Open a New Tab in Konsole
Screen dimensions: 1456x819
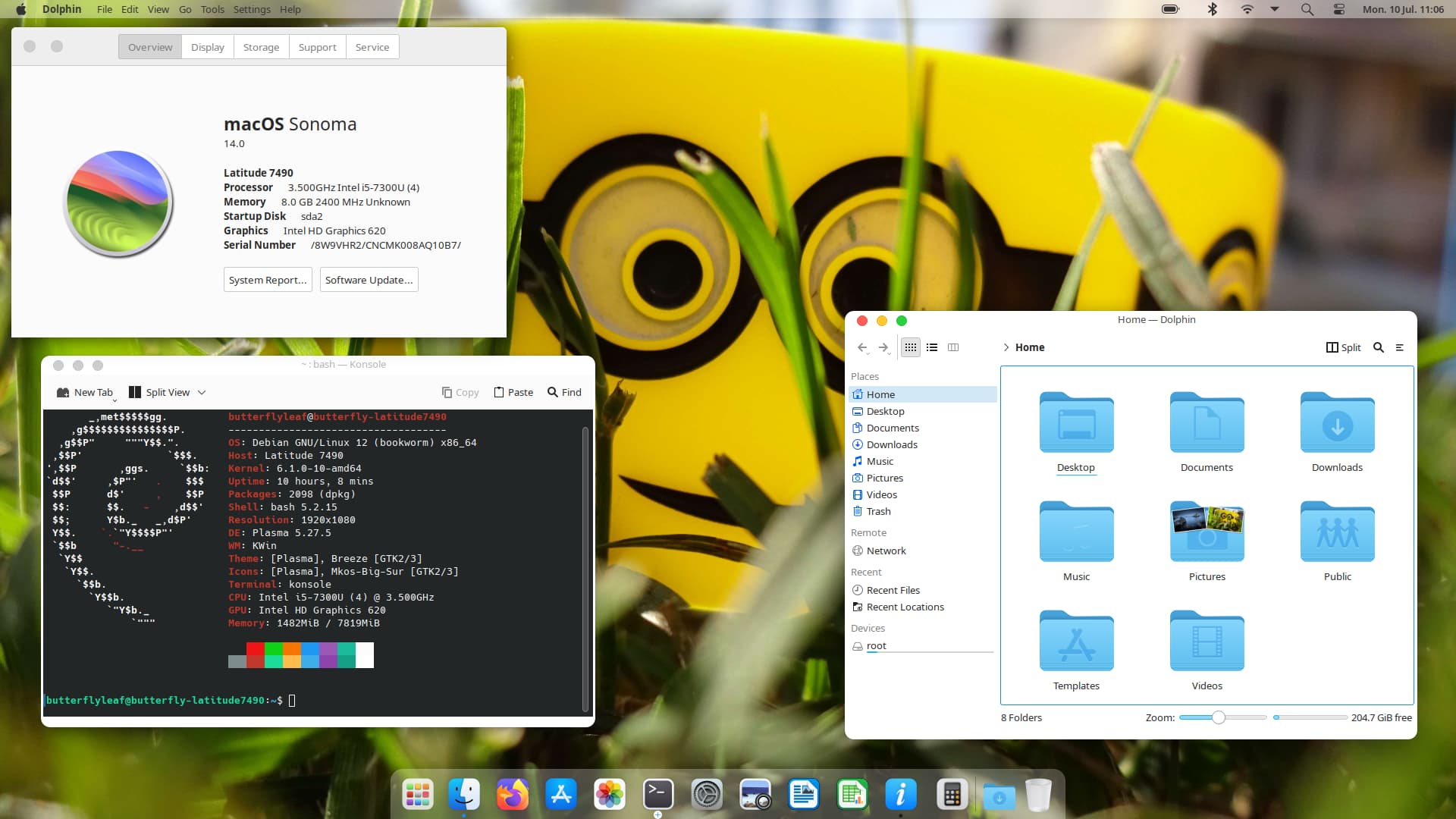84,392
